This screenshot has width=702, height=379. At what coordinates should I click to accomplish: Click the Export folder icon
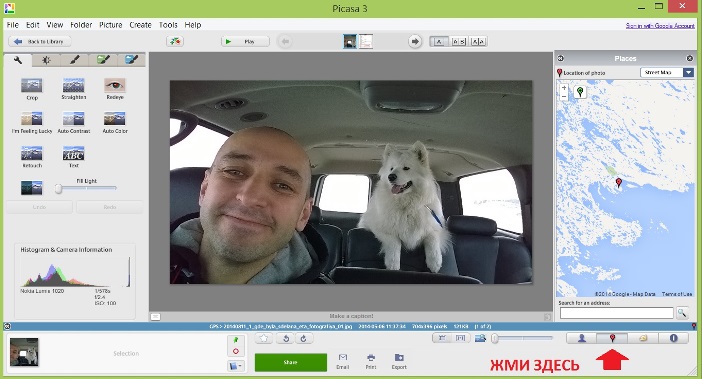399,361
